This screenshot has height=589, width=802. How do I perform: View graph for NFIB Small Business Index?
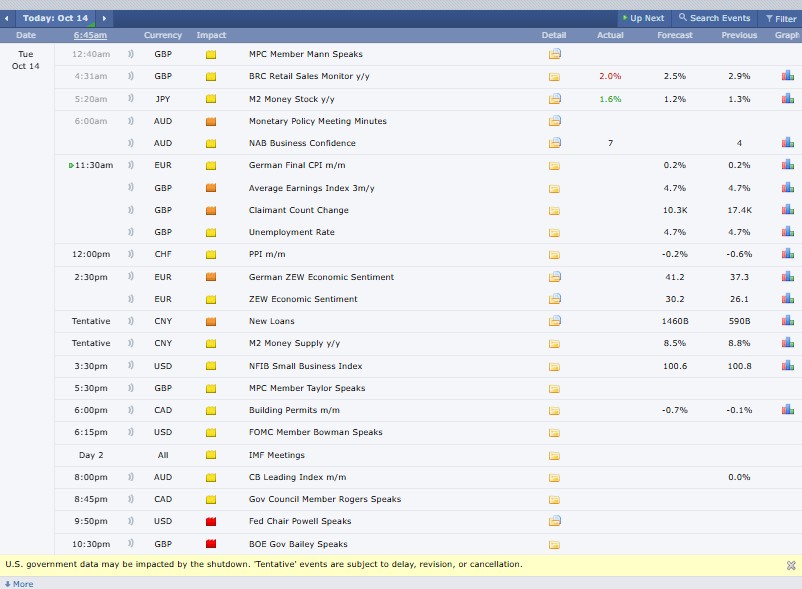787,366
